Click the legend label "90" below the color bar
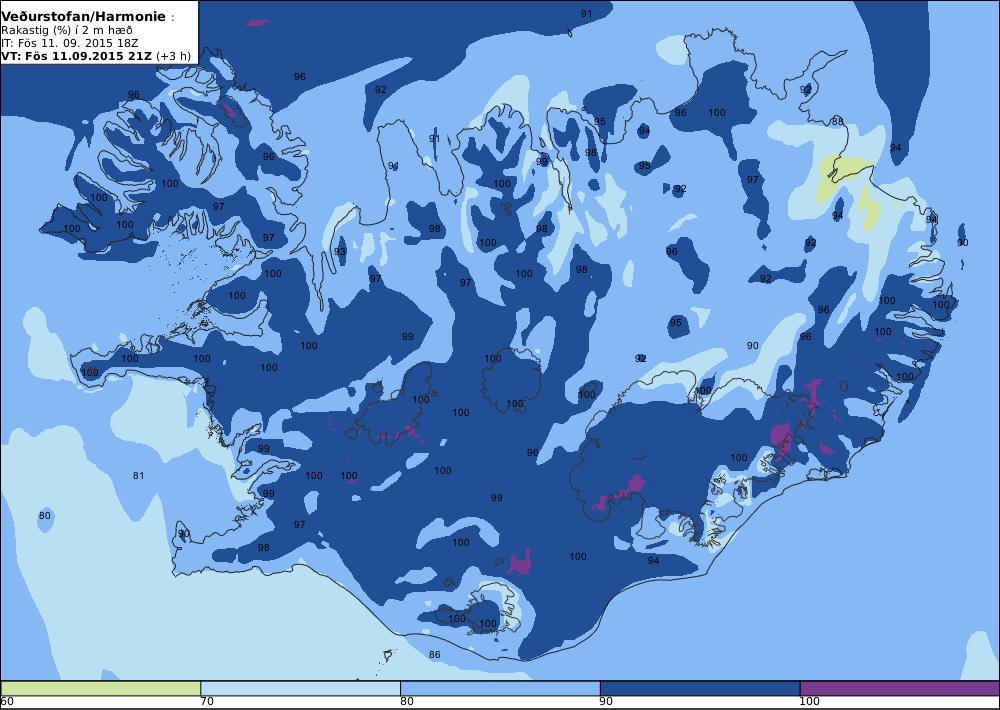This screenshot has width=1000, height=710. [x=606, y=702]
